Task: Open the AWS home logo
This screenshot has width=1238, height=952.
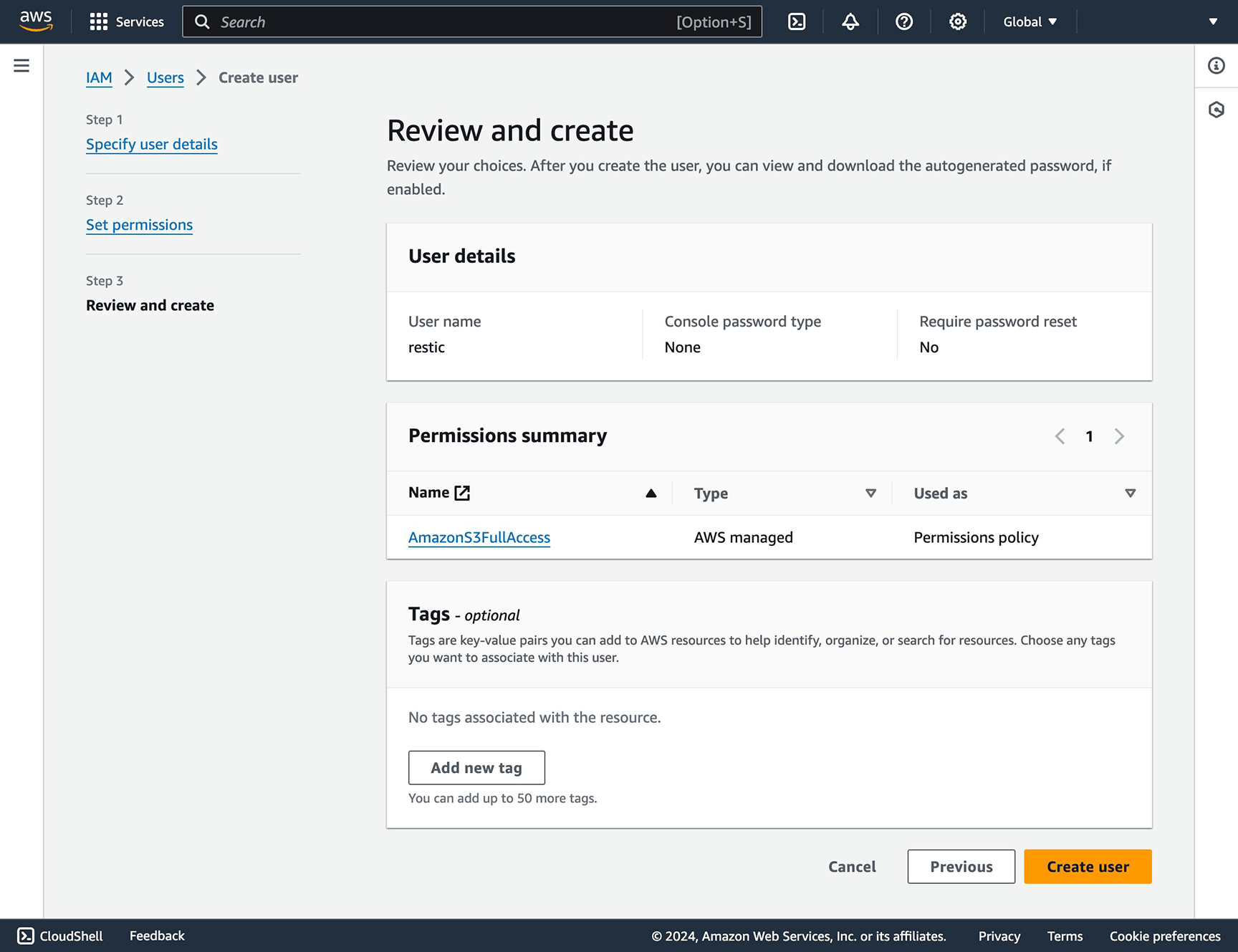Action: 36,21
